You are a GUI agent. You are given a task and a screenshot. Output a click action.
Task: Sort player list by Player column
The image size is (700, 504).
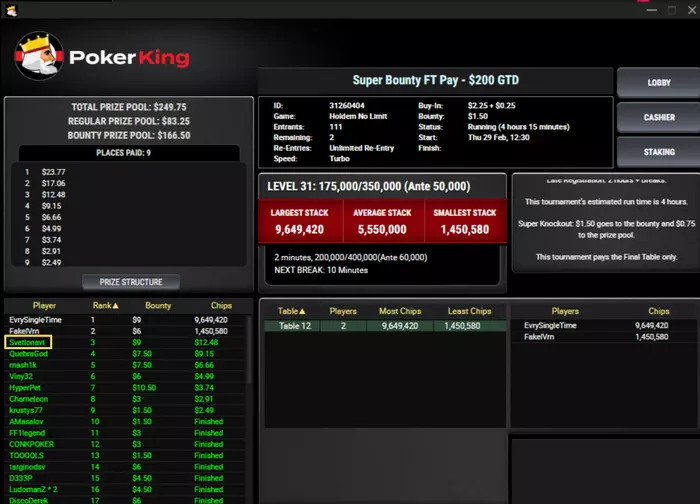[44, 306]
